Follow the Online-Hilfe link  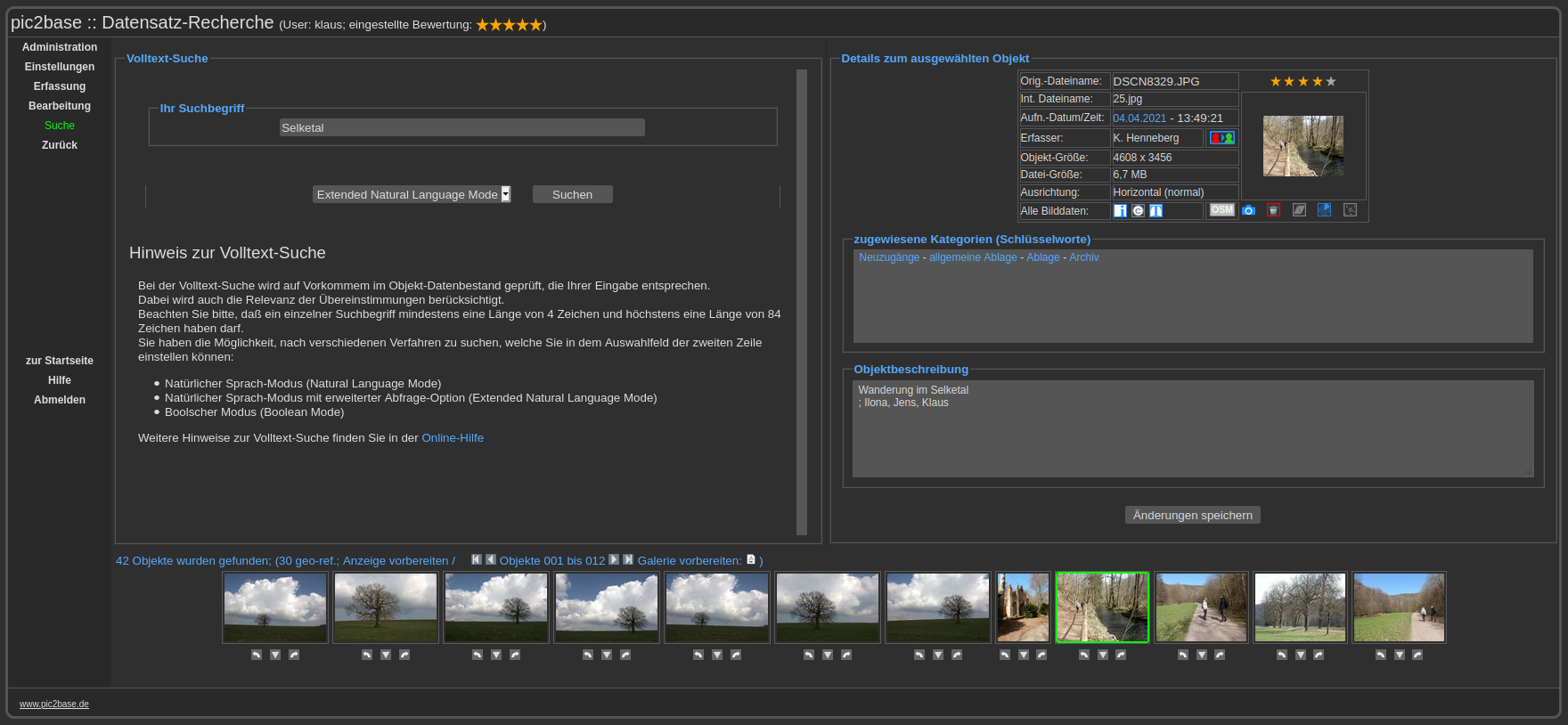click(453, 438)
